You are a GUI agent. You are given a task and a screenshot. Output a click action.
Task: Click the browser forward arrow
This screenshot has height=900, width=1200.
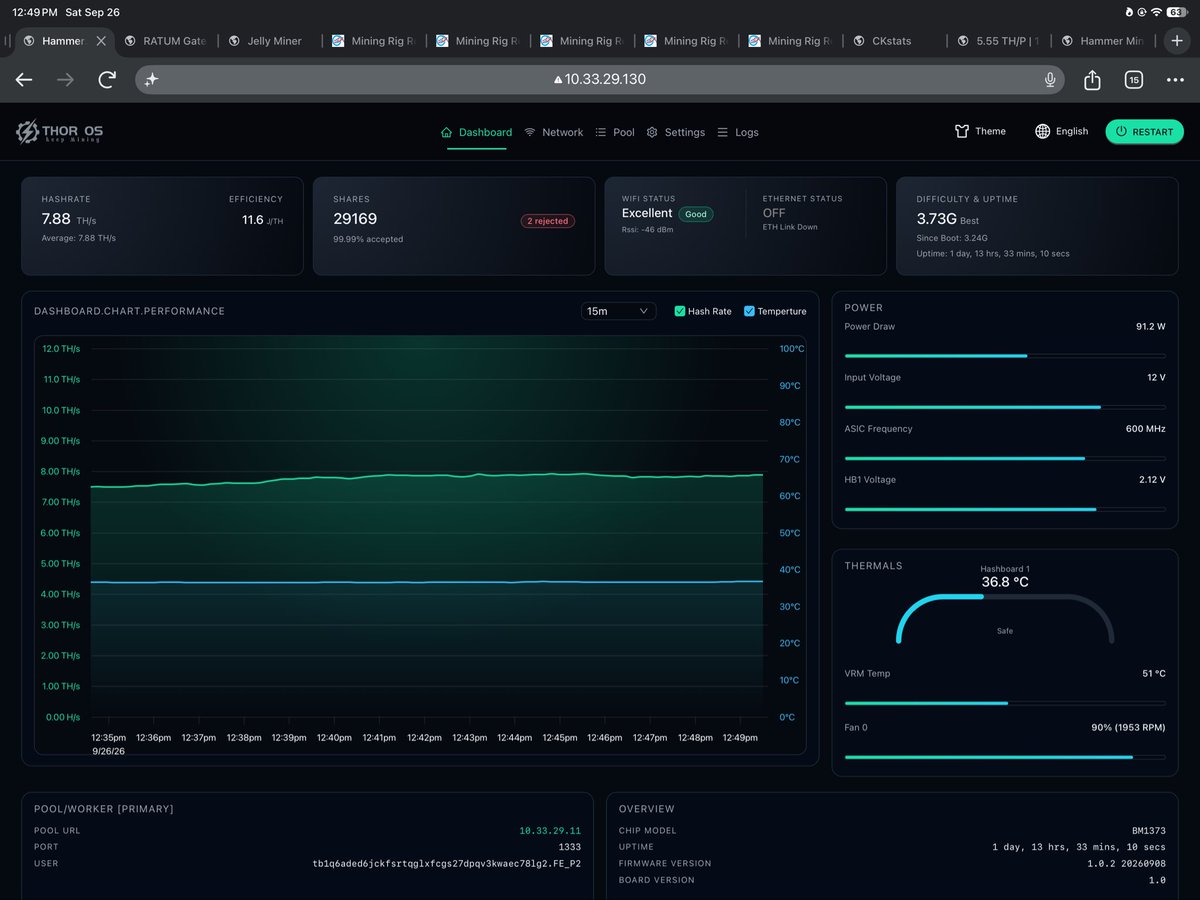(66, 80)
